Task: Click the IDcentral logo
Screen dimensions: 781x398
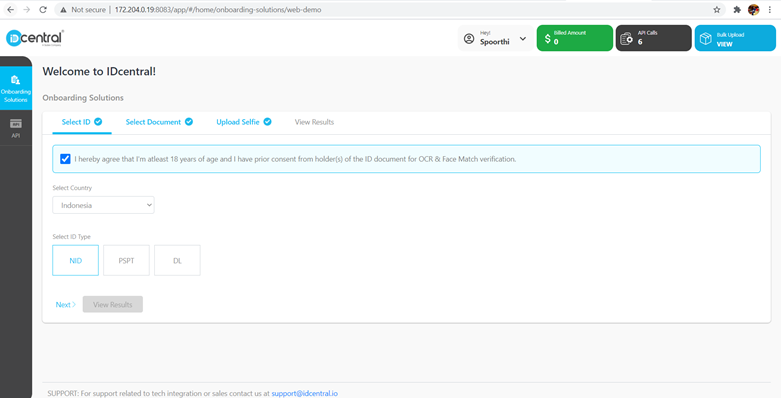Action: point(35,38)
